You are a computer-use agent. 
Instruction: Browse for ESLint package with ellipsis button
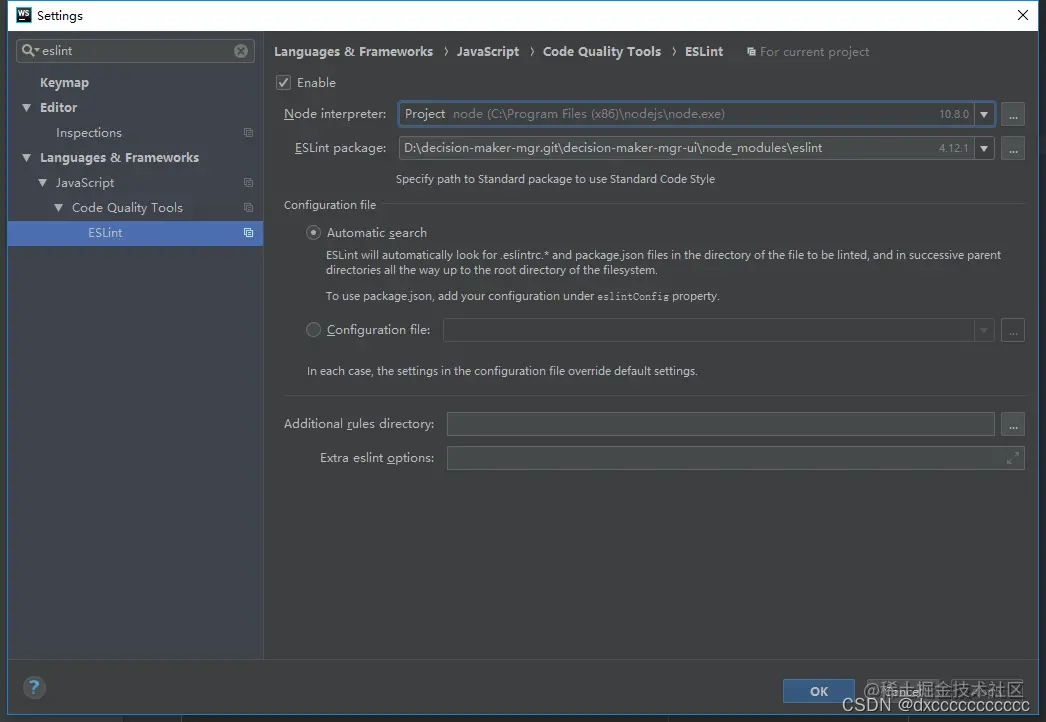pos(1013,148)
